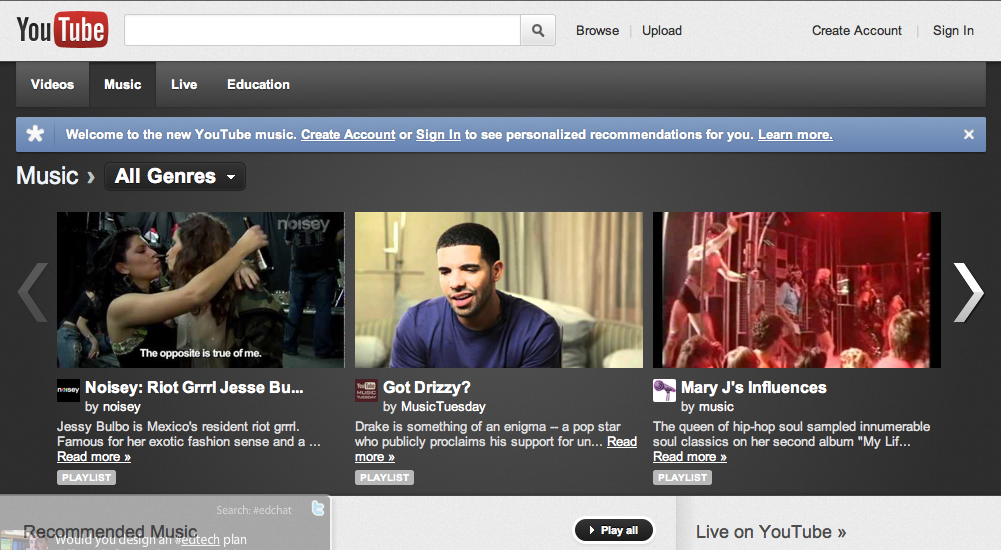Screen dimensions: 1001x550
Task: Click the music author name under Mary J's
Action: pos(716,406)
